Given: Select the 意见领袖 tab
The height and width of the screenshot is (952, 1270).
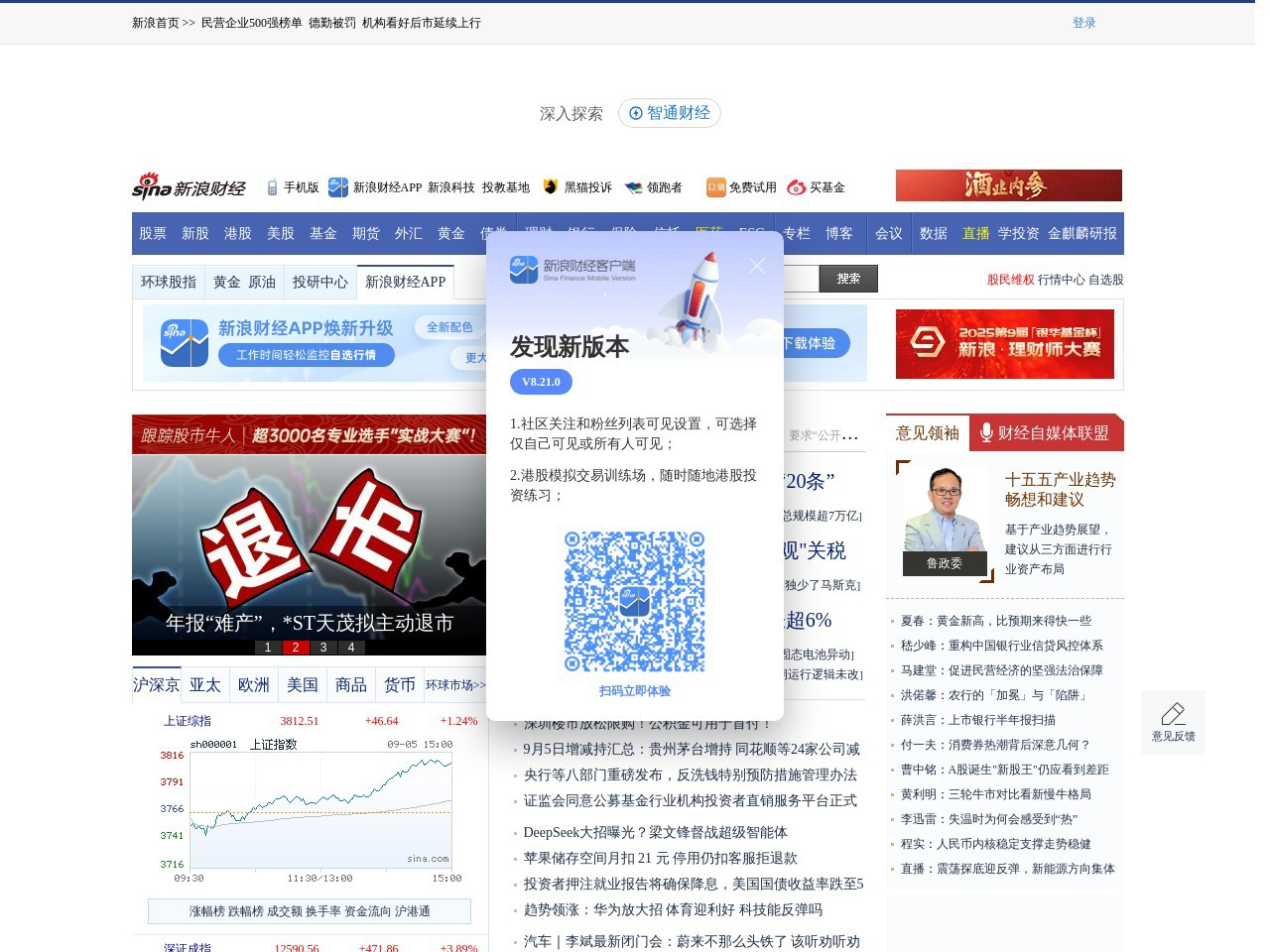Looking at the screenshot, I should (x=928, y=432).
